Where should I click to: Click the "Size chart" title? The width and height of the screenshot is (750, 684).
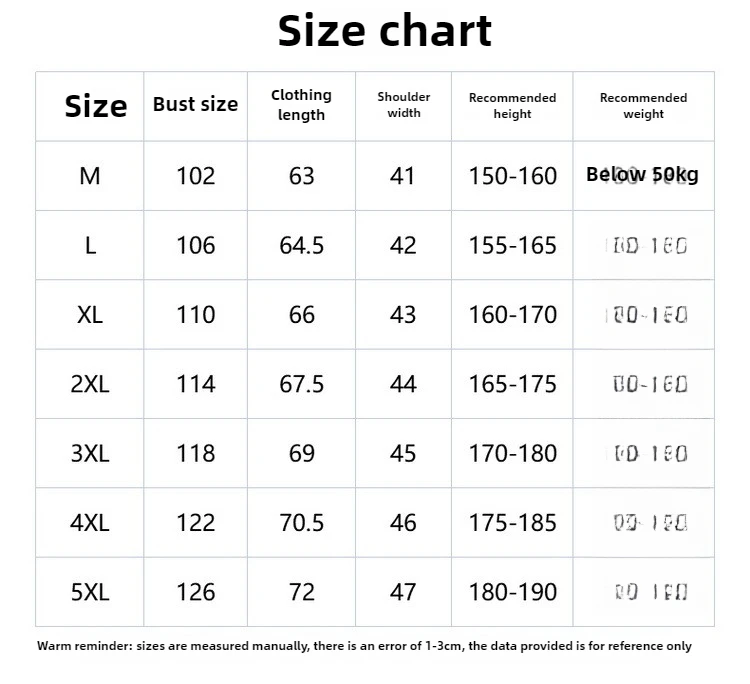click(384, 31)
